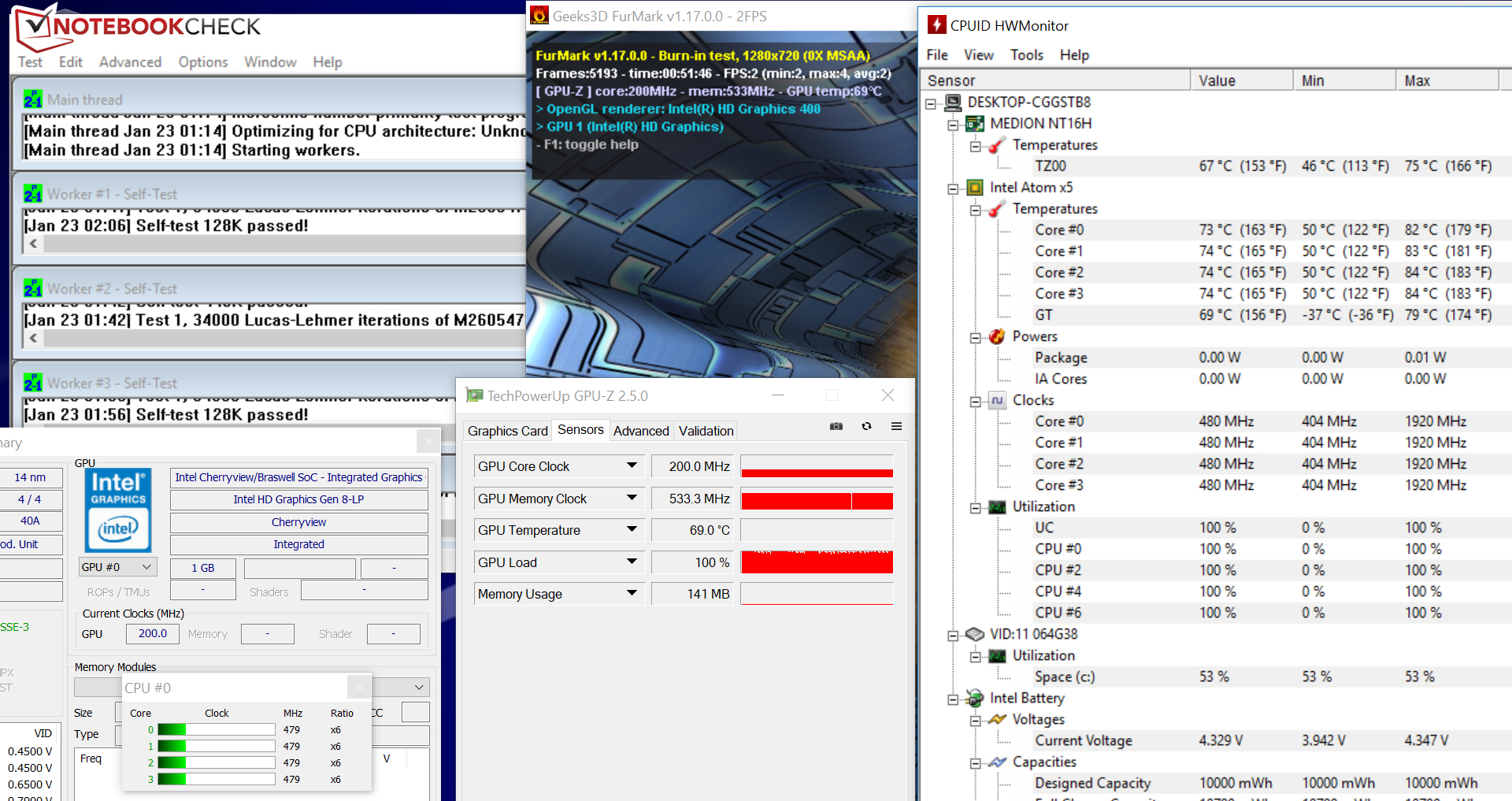Open the GPU Memory Clock sensor dropdown
Viewport: 1512px width, 801px height.
[x=632, y=498]
